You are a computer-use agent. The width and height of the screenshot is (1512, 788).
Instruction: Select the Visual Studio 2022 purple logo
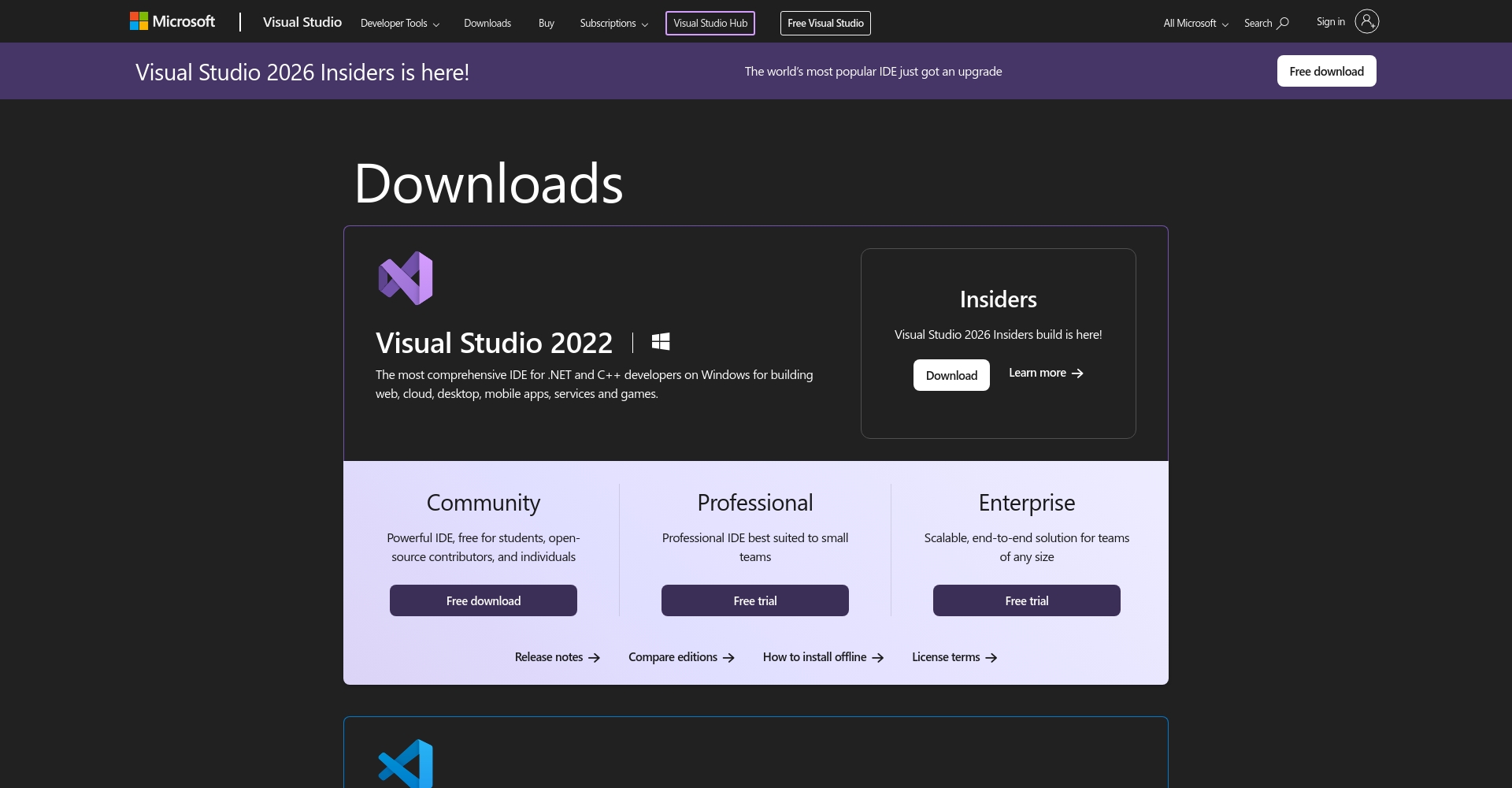click(x=406, y=277)
